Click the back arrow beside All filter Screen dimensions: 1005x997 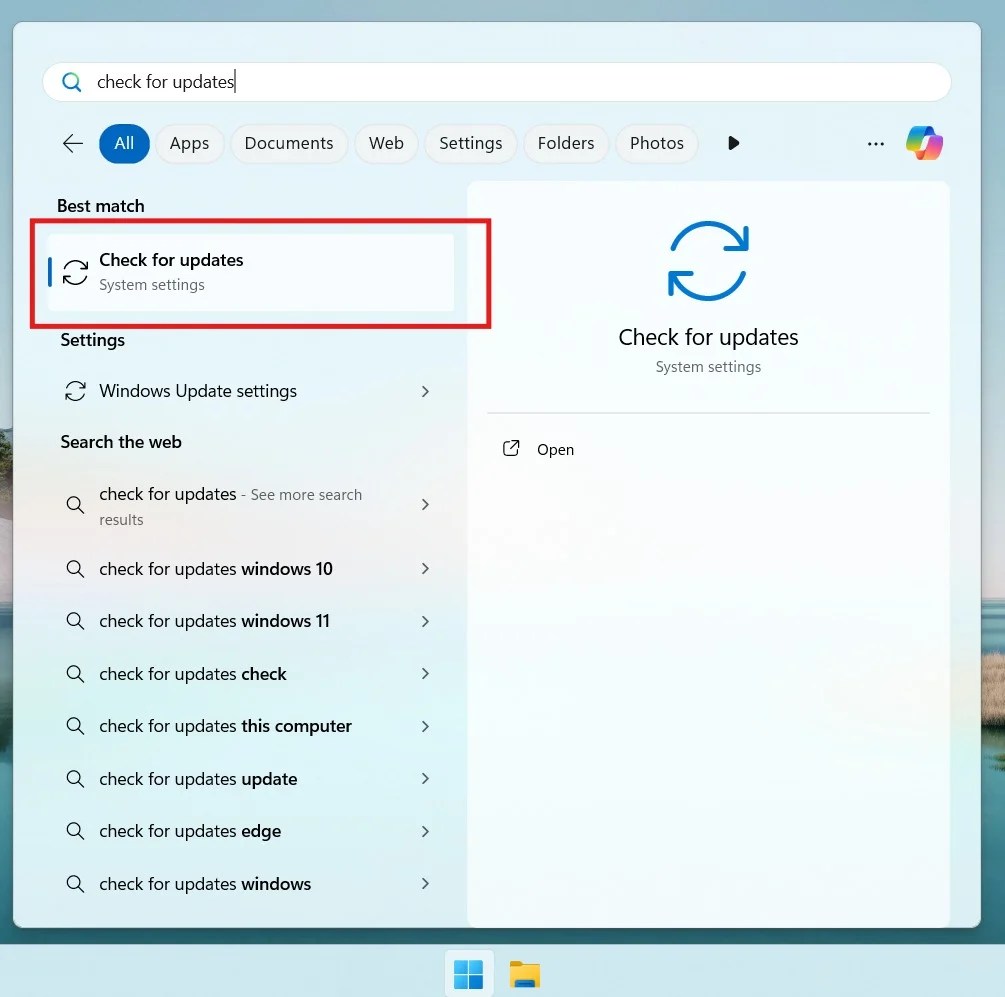[x=73, y=143]
